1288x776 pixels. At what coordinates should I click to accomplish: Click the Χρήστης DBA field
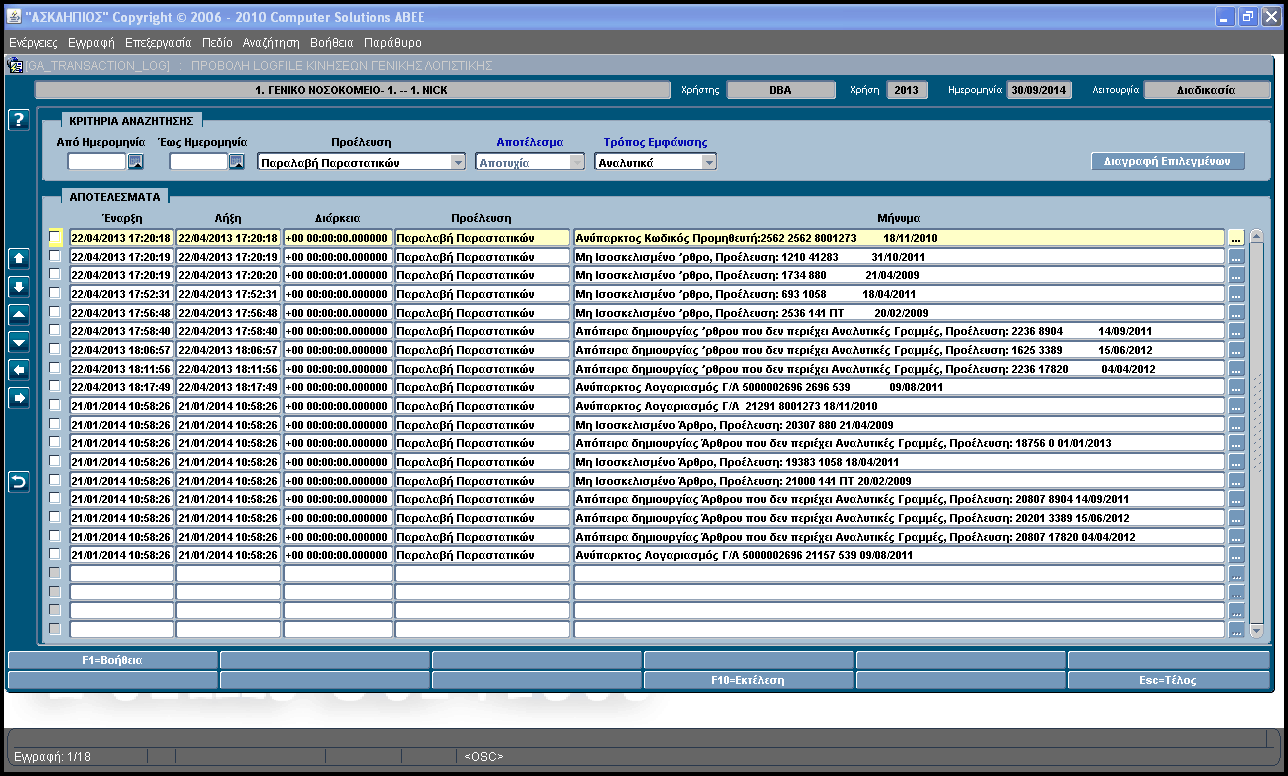click(779, 90)
